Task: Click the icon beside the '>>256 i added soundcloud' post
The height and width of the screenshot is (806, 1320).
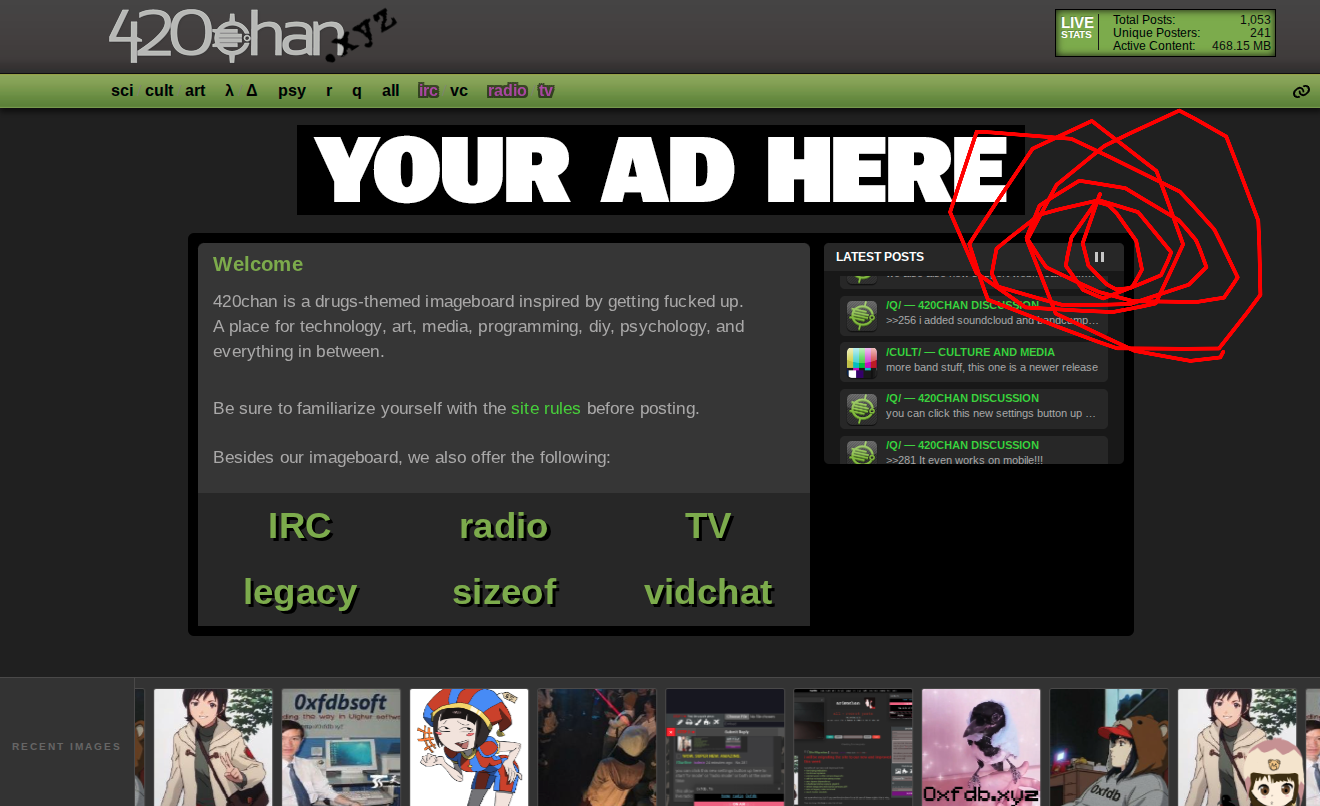Action: [x=861, y=315]
